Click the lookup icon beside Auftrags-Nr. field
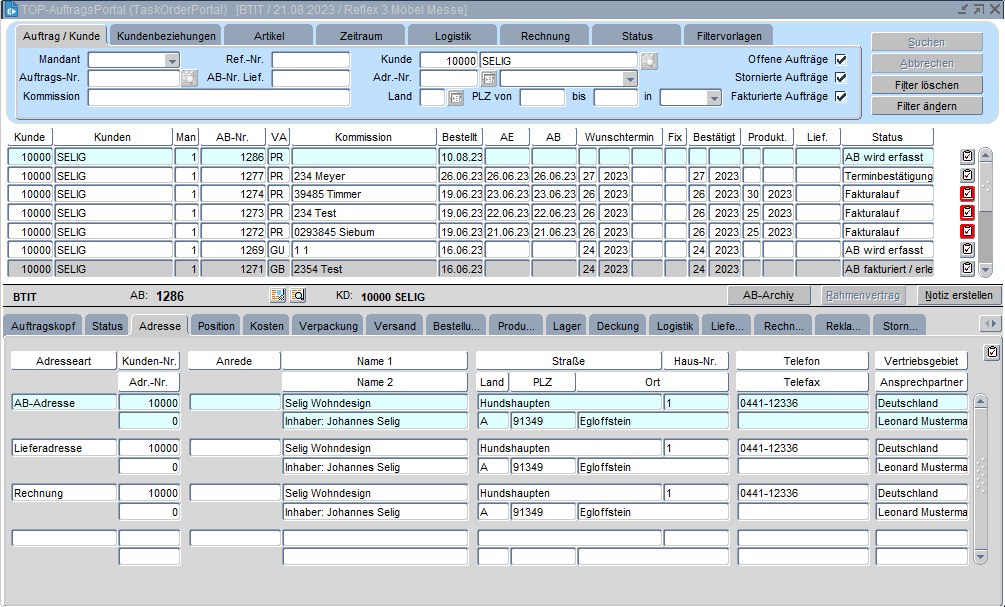 click(x=189, y=79)
